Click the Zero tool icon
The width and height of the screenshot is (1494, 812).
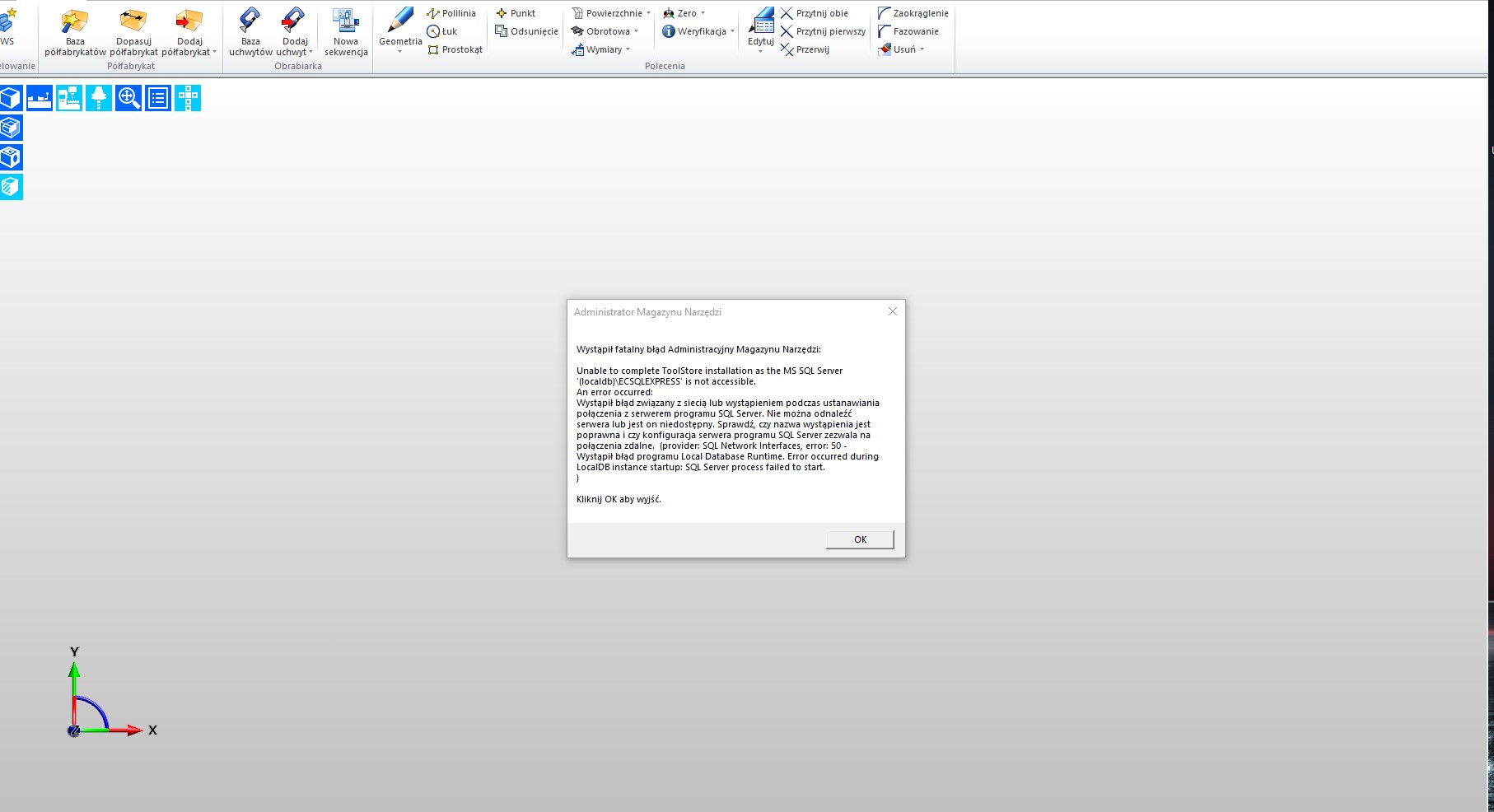669,13
